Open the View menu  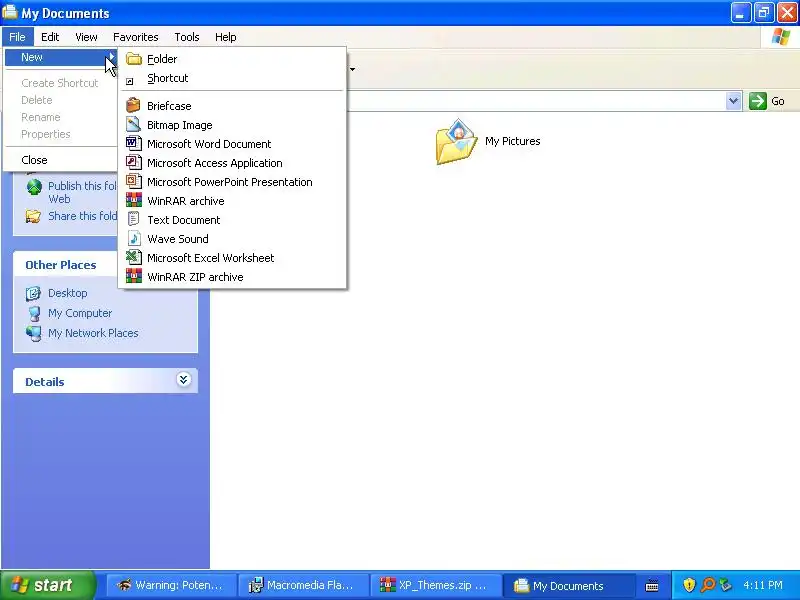click(x=86, y=37)
